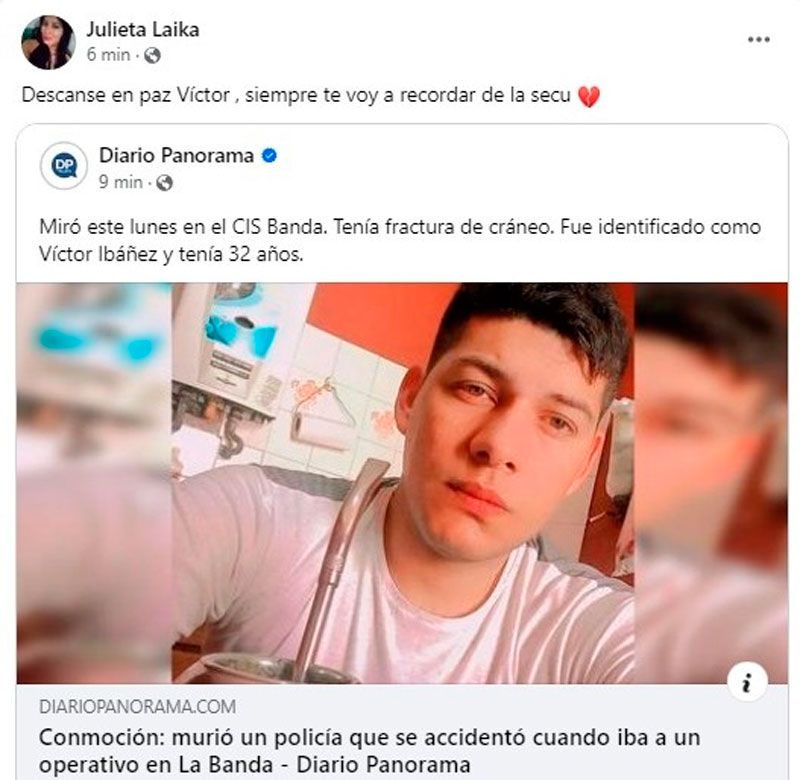The width and height of the screenshot is (800, 780).
Task: Click the broken heart emoji in the caption
Action: pos(589,97)
